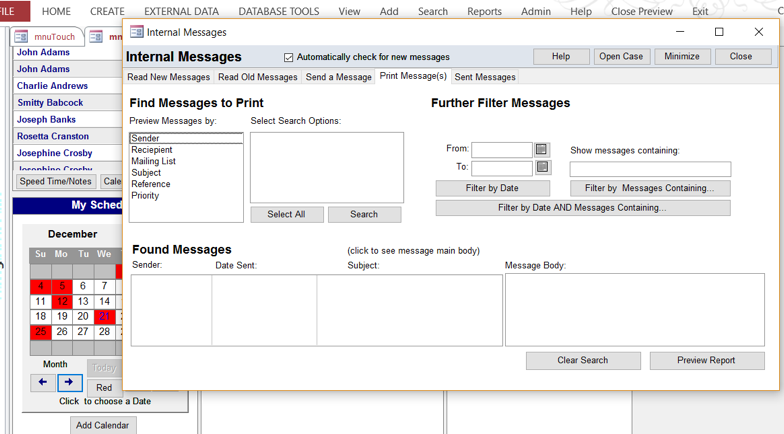The width and height of the screenshot is (784, 434).
Task: Click the Internal Messages title bar icon
Action: pyautogui.click(x=137, y=32)
